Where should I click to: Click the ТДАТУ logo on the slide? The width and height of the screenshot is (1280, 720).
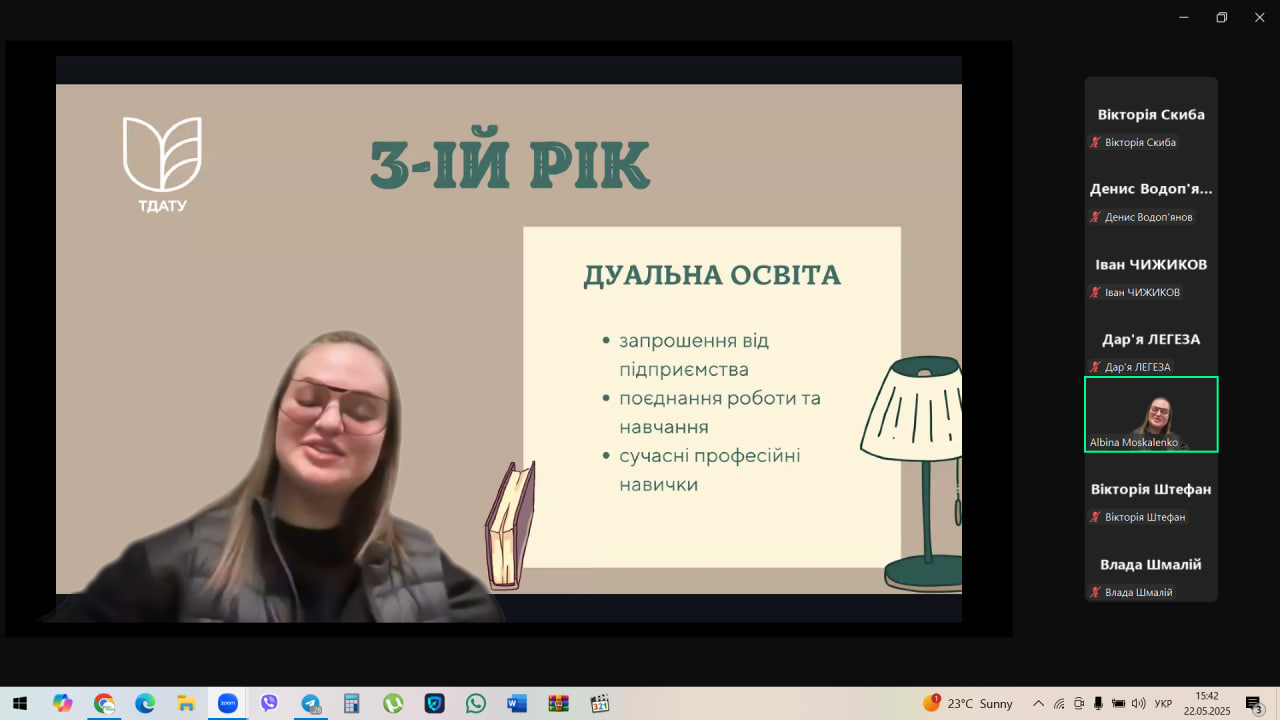click(x=162, y=165)
